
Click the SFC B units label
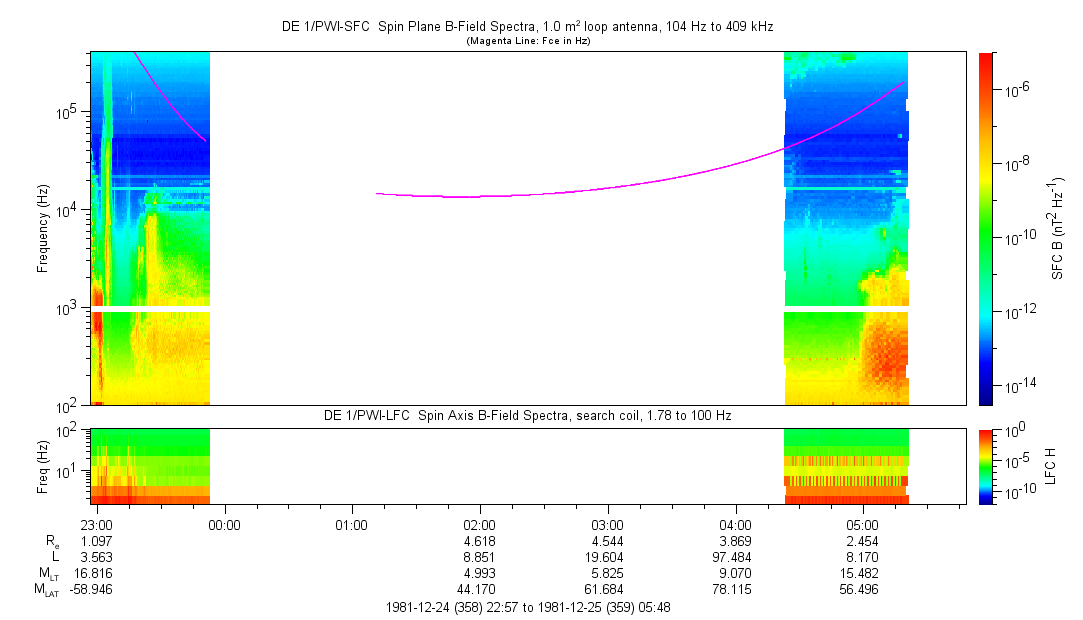pos(1057,228)
